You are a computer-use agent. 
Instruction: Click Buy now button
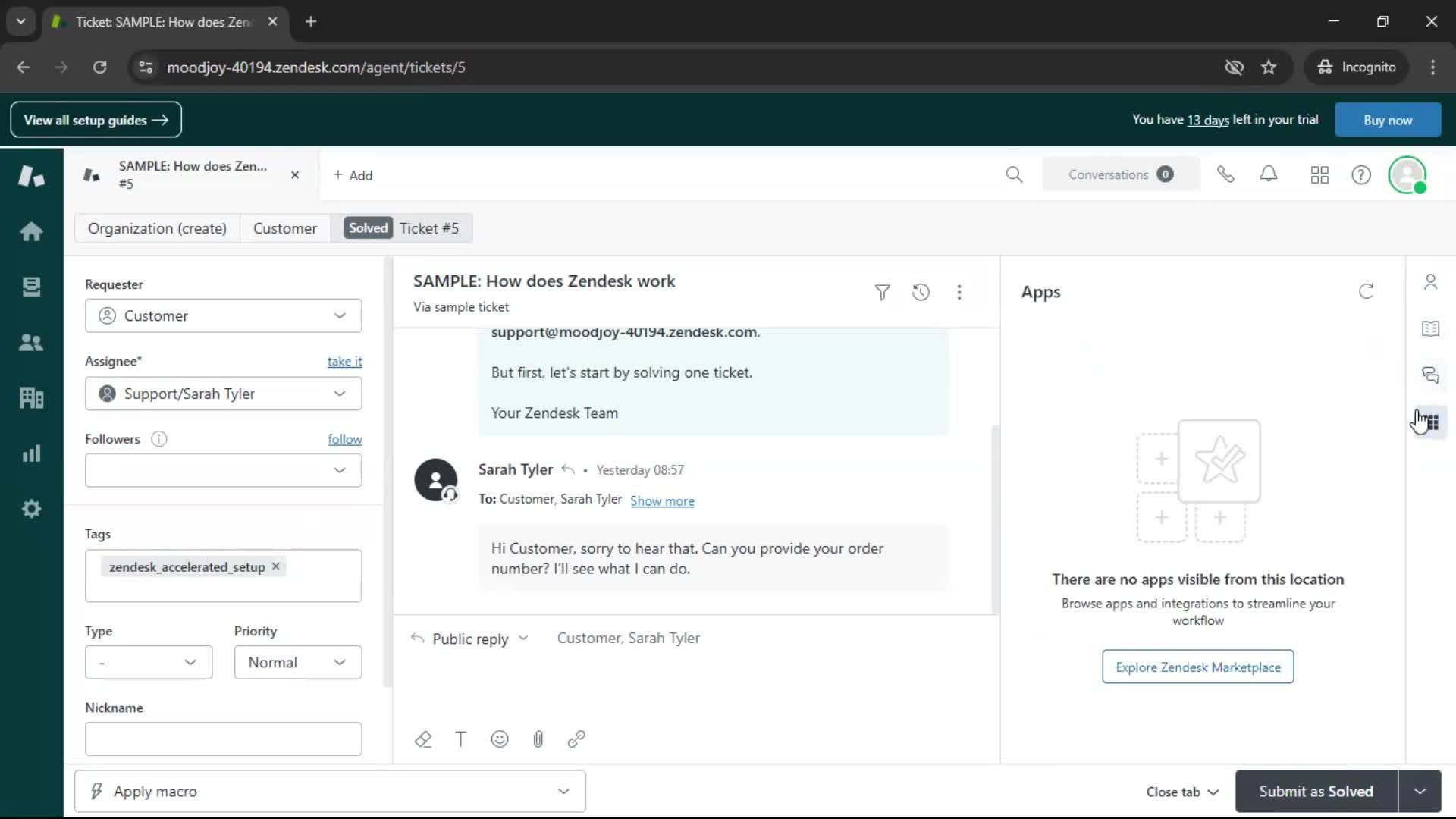(x=1387, y=120)
